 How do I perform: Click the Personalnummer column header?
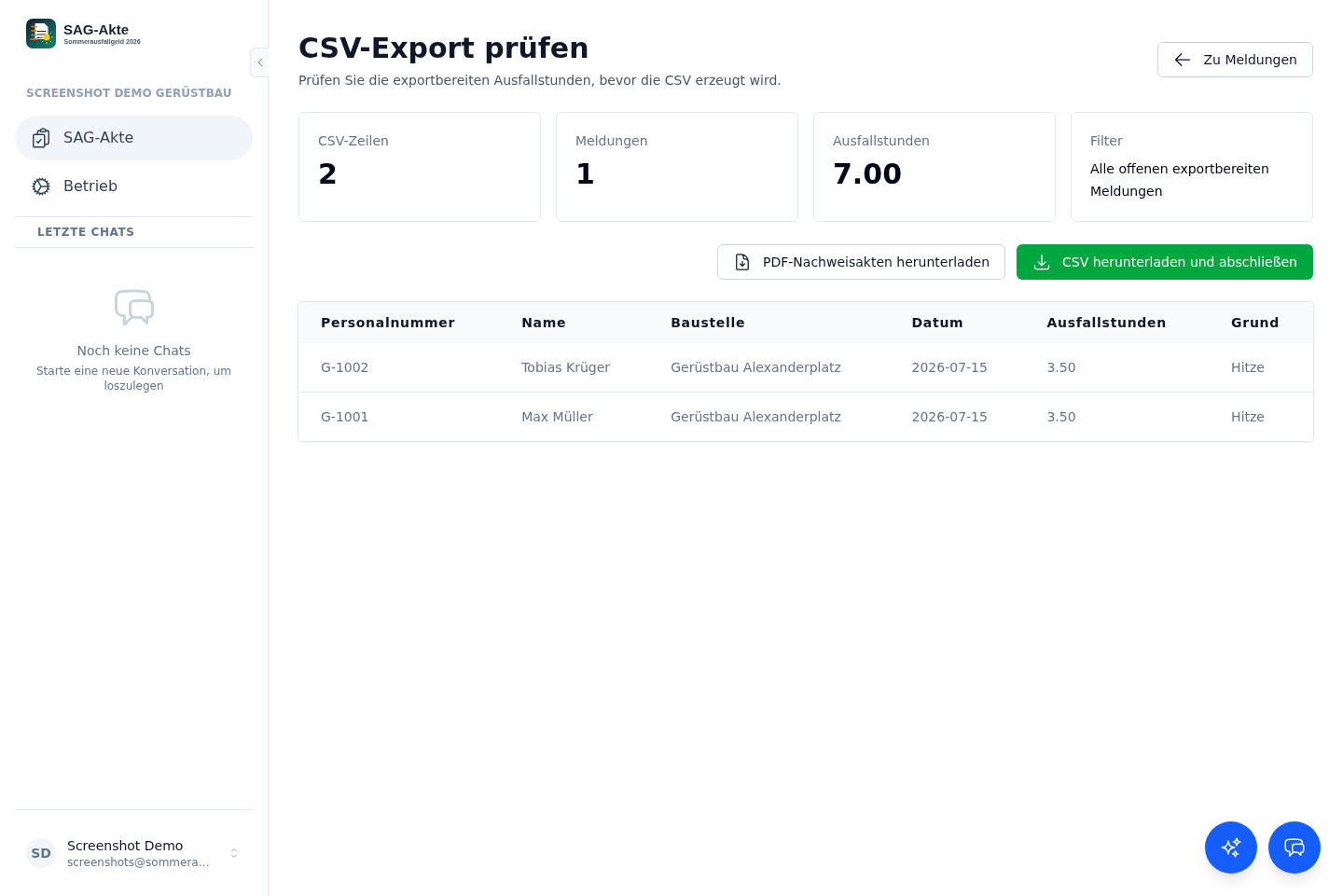point(388,323)
